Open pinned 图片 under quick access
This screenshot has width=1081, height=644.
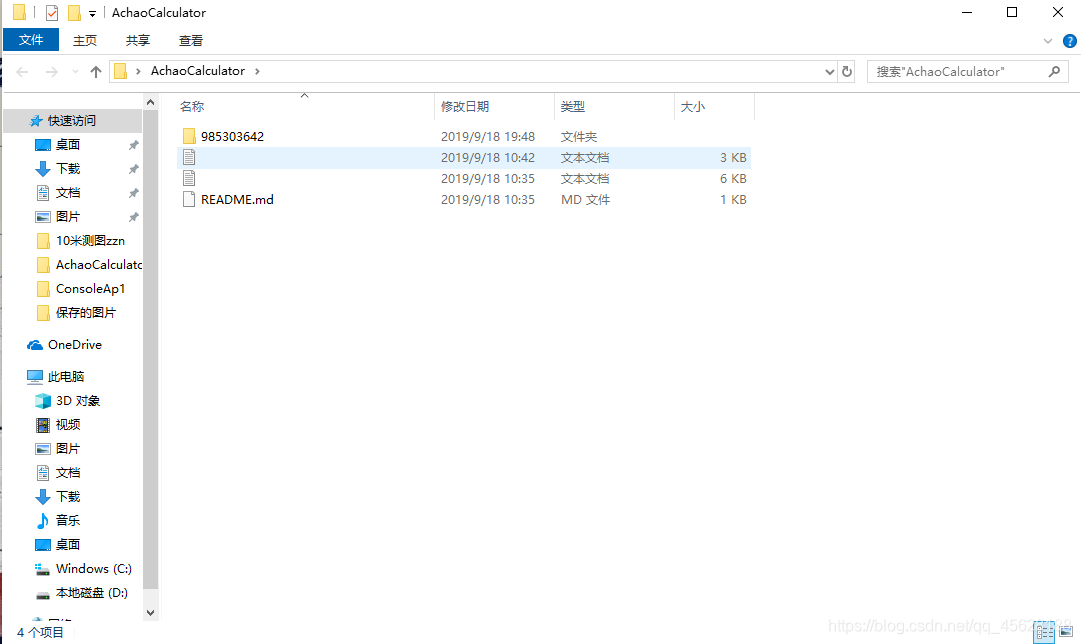[68, 217]
